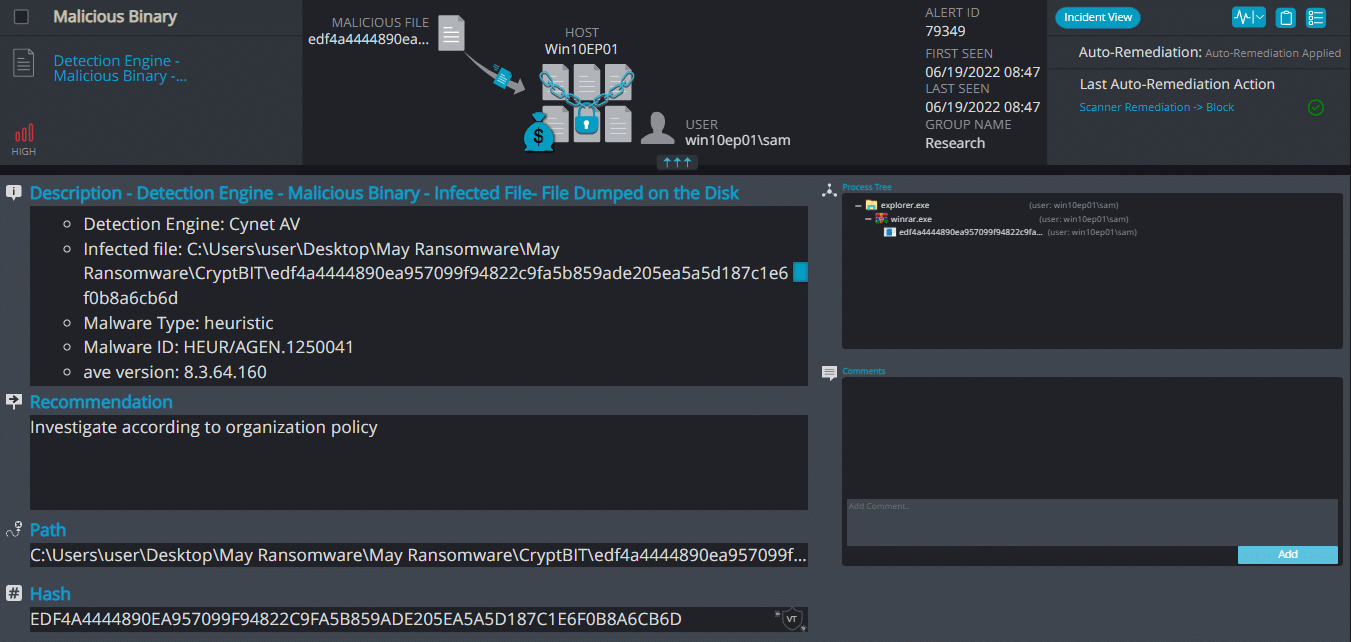Open the Scanner Remediation -> Block link
The width and height of the screenshot is (1351, 642).
(x=1156, y=107)
